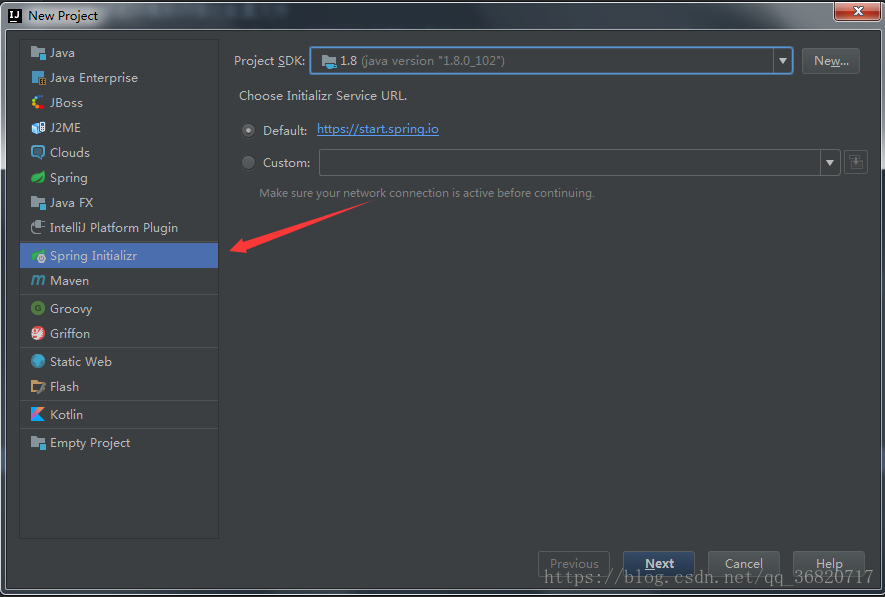The image size is (885, 597).
Task: Choose the Java Enterprise project type
Action: [119, 77]
